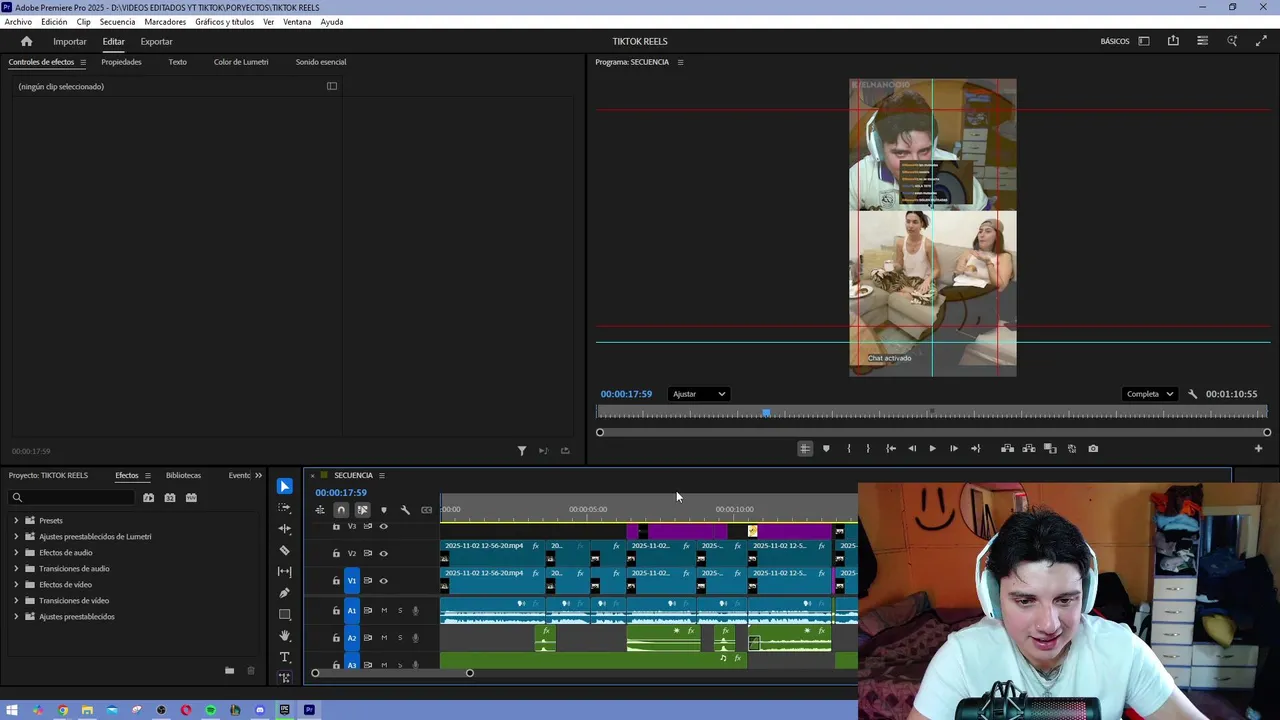The width and height of the screenshot is (1280, 720).
Task: Toggle V2 track output eye
Action: tap(383, 553)
